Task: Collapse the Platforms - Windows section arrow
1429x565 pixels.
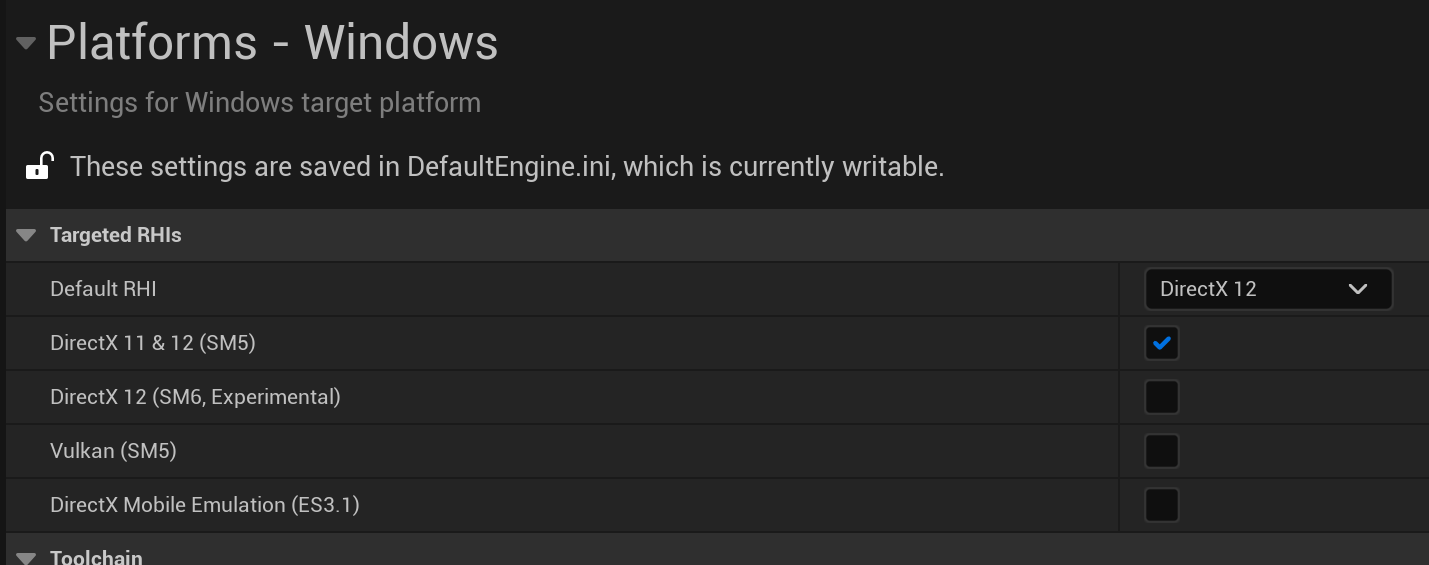Action: click(26, 43)
